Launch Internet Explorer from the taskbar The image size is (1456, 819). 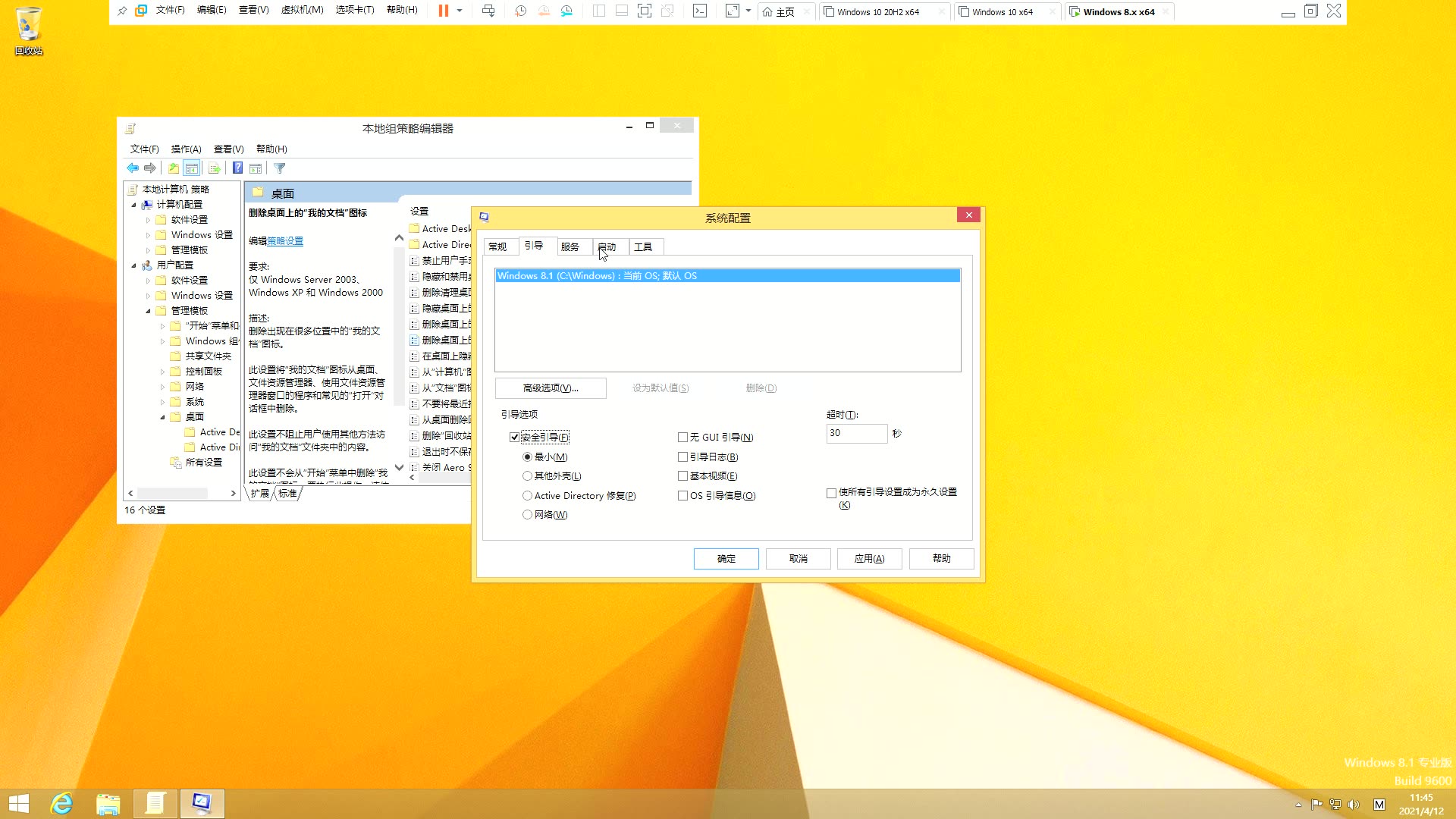[61, 804]
